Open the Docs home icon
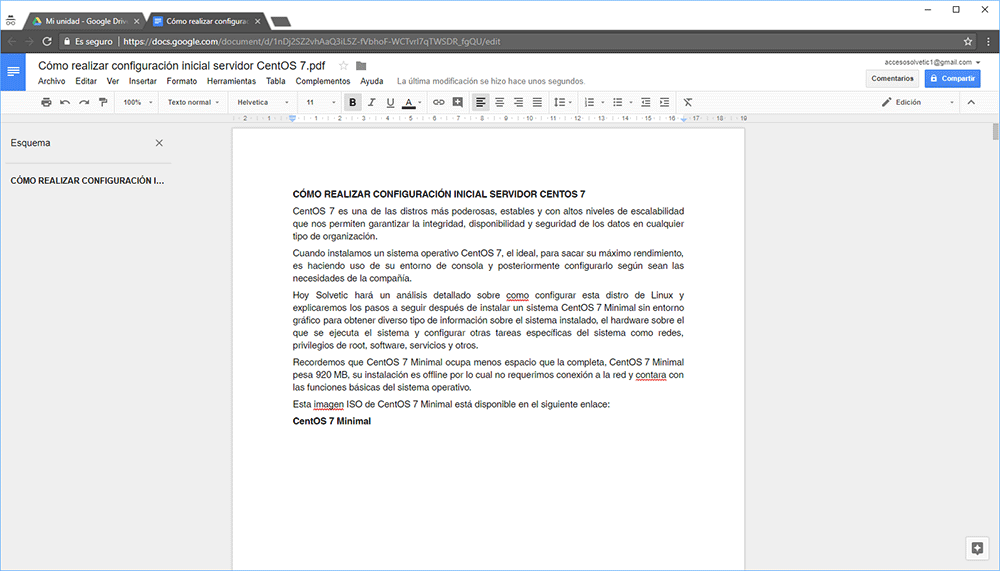The width and height of the screenshot is (1000, 571). 13,72
